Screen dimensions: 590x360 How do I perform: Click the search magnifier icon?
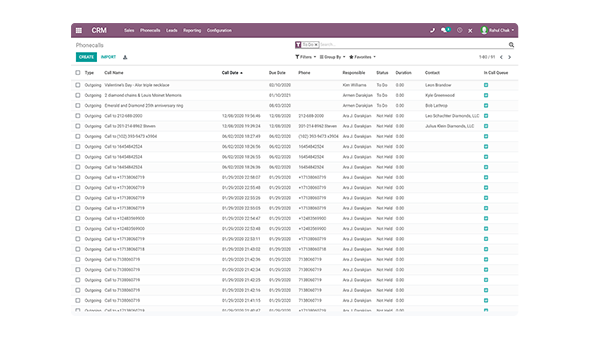pos(511,45)
